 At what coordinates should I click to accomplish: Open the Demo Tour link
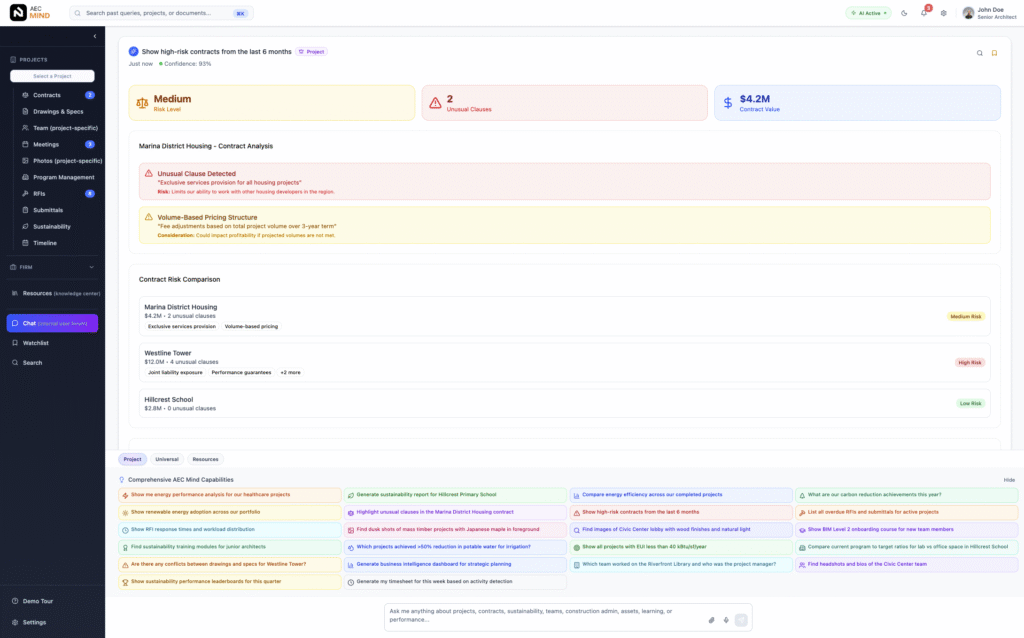click(38, 601)
